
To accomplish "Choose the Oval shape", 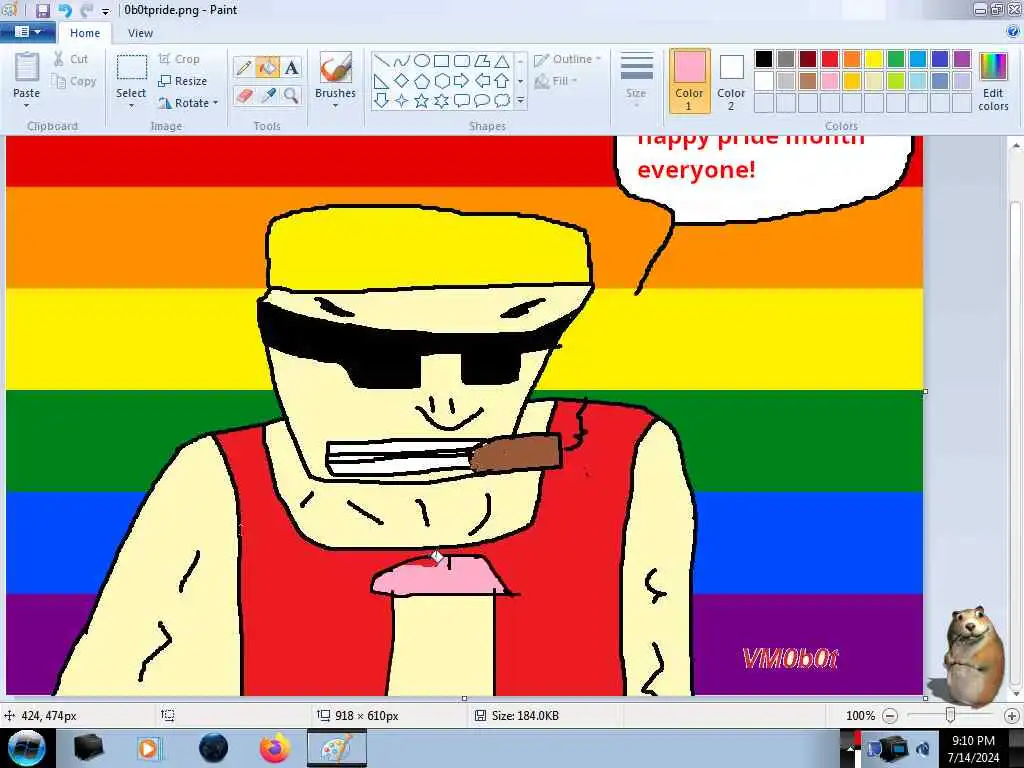I will (x=422, y=61).
